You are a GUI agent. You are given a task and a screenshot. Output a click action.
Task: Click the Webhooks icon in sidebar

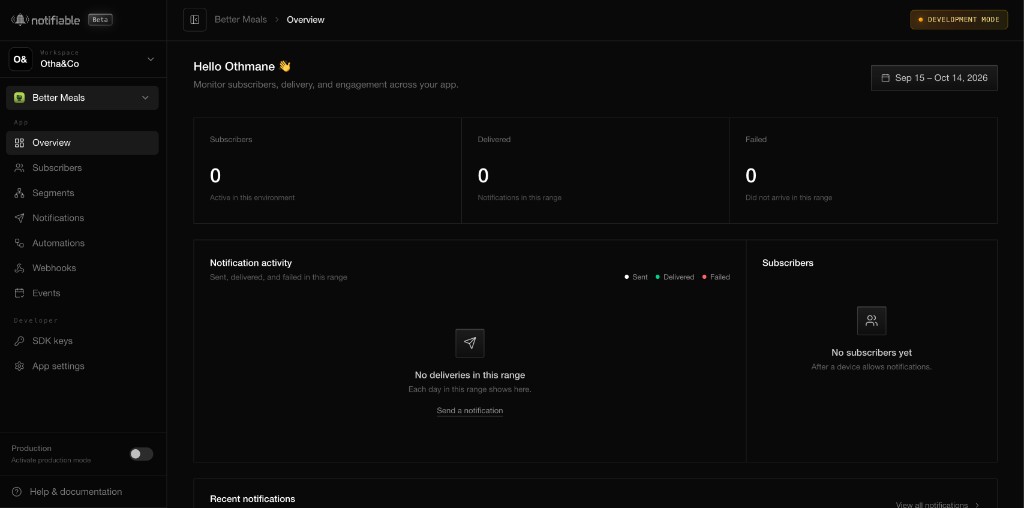(x=20, y=268)
